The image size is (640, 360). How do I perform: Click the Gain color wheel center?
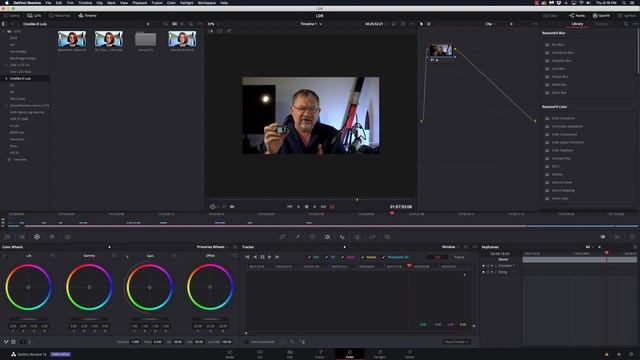(x=149, y=287)
